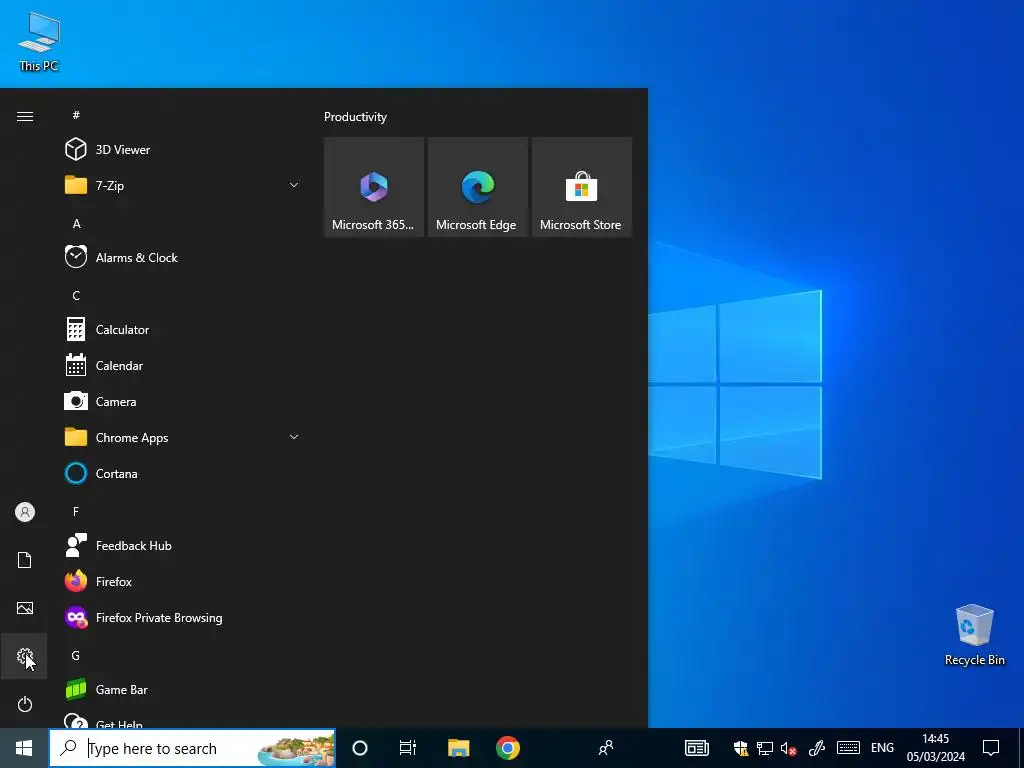Click the '#' letter group header

point(76,115)
